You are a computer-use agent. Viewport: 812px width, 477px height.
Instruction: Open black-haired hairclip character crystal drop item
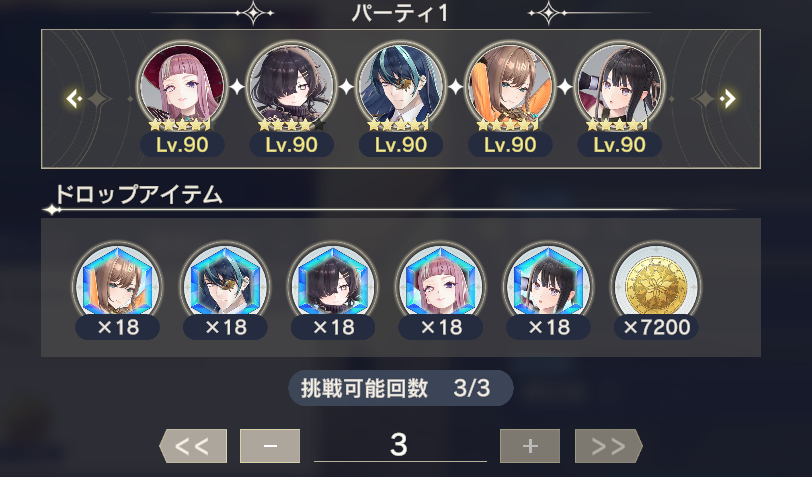333,286
